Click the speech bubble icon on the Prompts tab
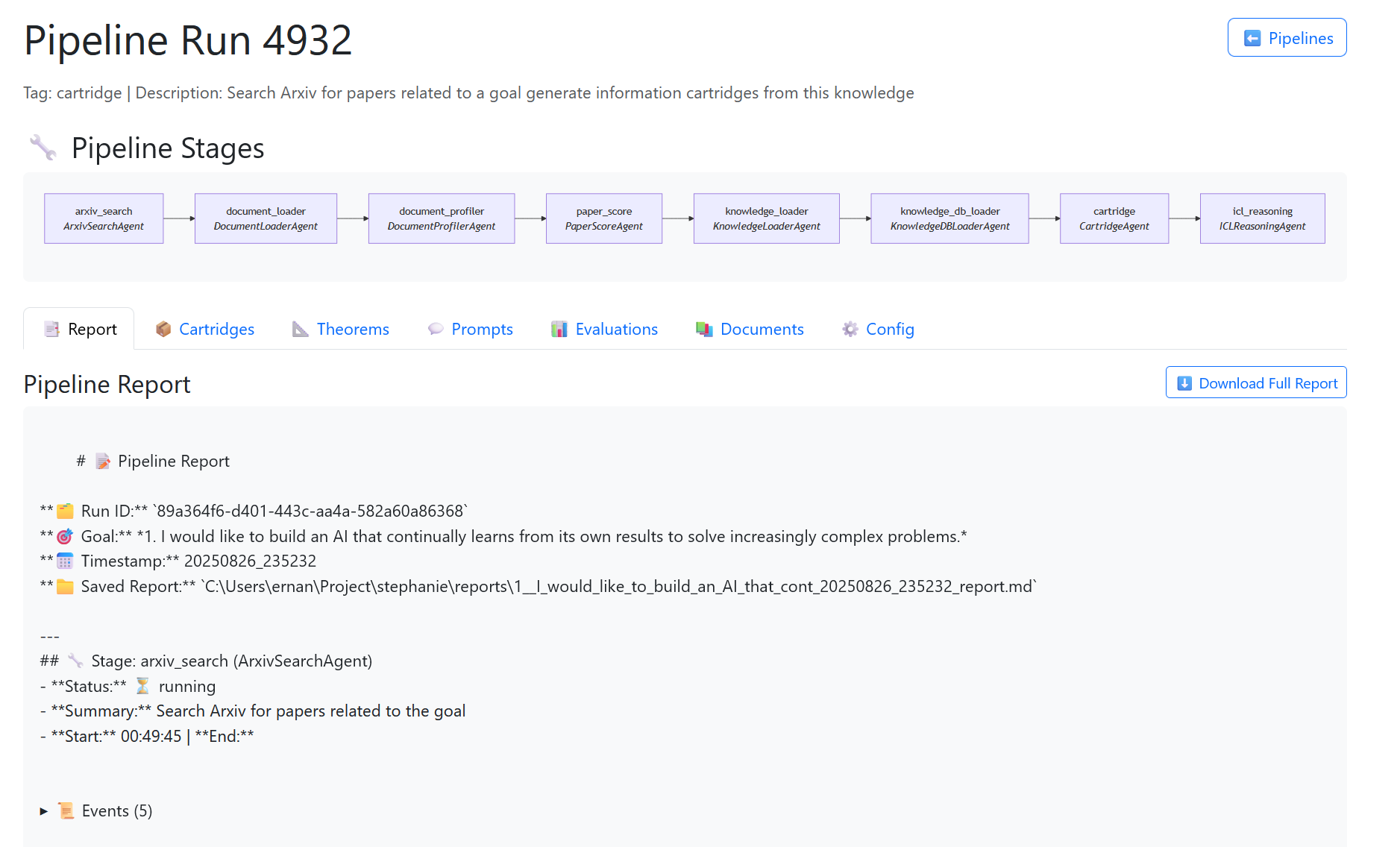Screen dimensions: 1400x847 [436, 329]
